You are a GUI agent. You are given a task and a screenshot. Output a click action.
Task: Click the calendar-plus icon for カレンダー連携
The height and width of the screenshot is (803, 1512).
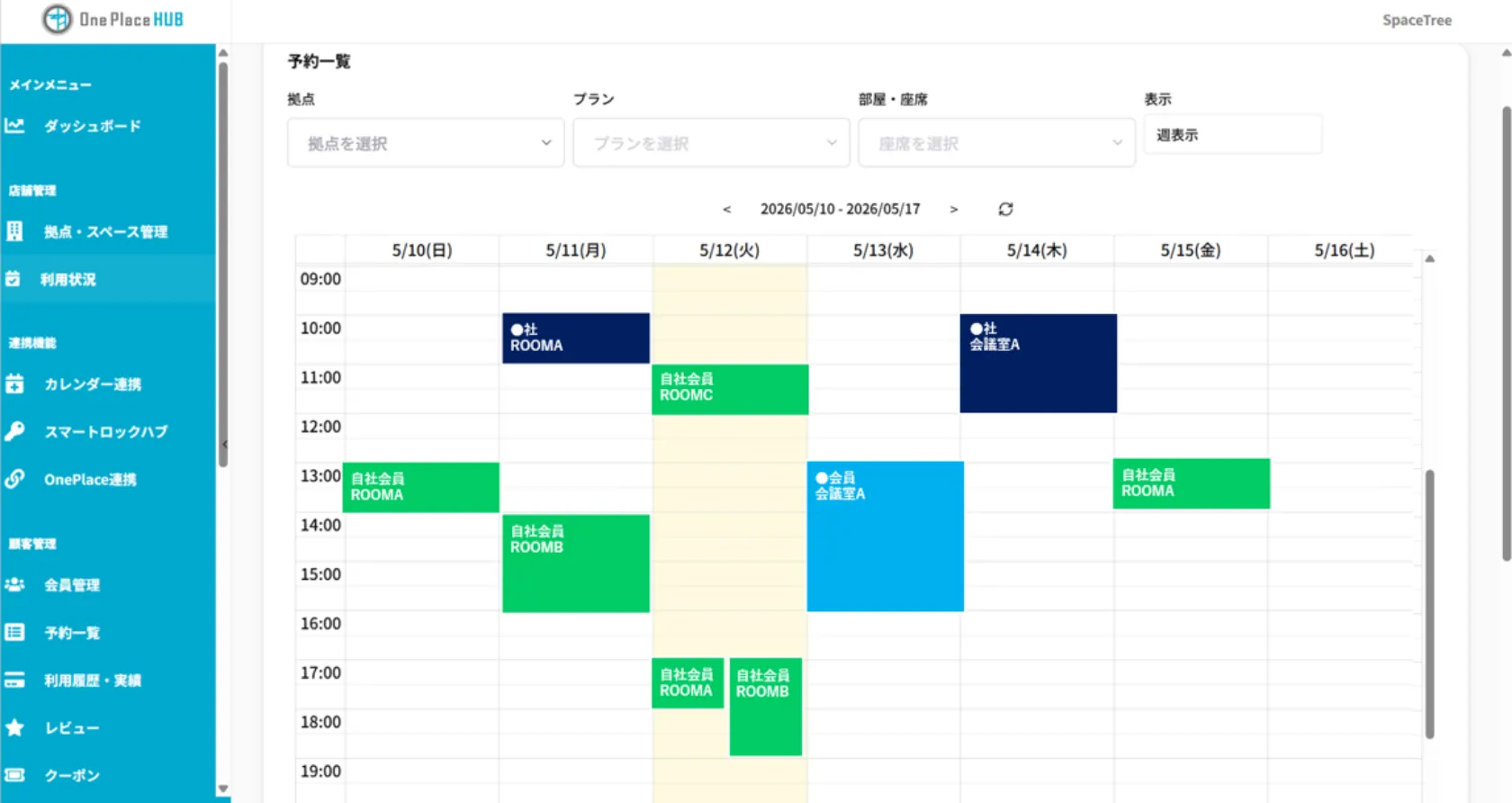14,384
